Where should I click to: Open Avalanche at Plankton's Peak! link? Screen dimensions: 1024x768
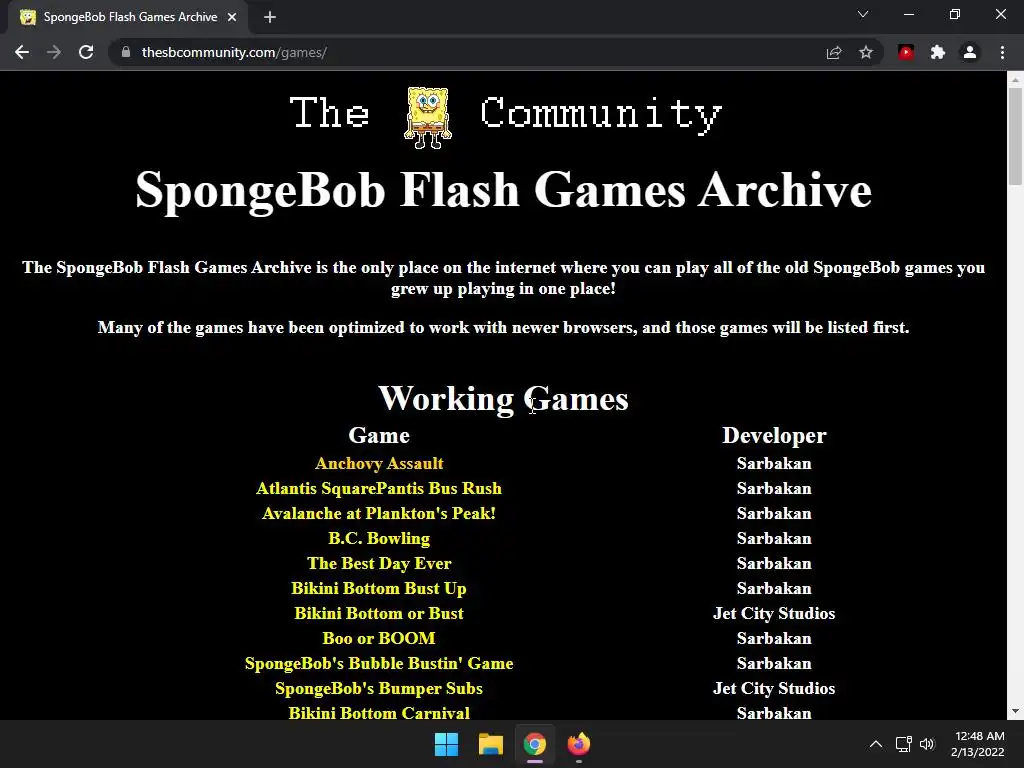(x=379, y=513)
